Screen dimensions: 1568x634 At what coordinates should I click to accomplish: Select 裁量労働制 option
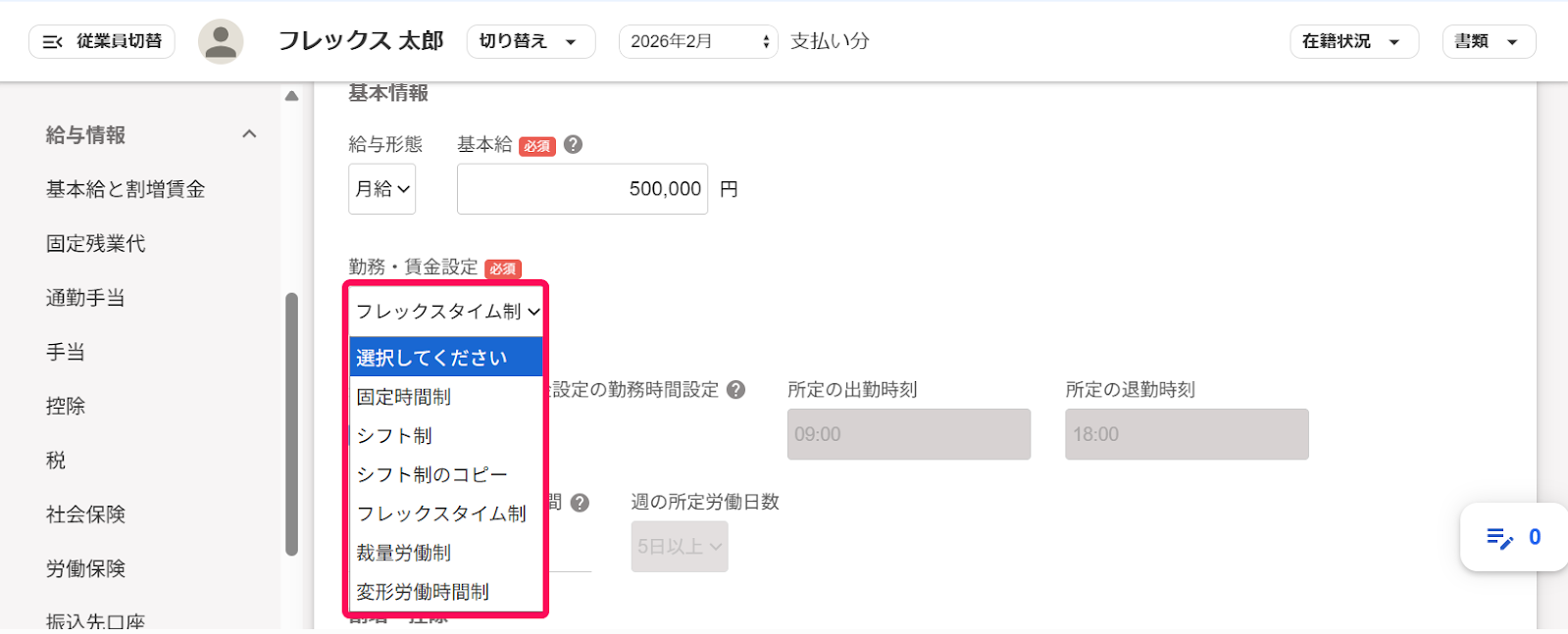pos(446,553)
